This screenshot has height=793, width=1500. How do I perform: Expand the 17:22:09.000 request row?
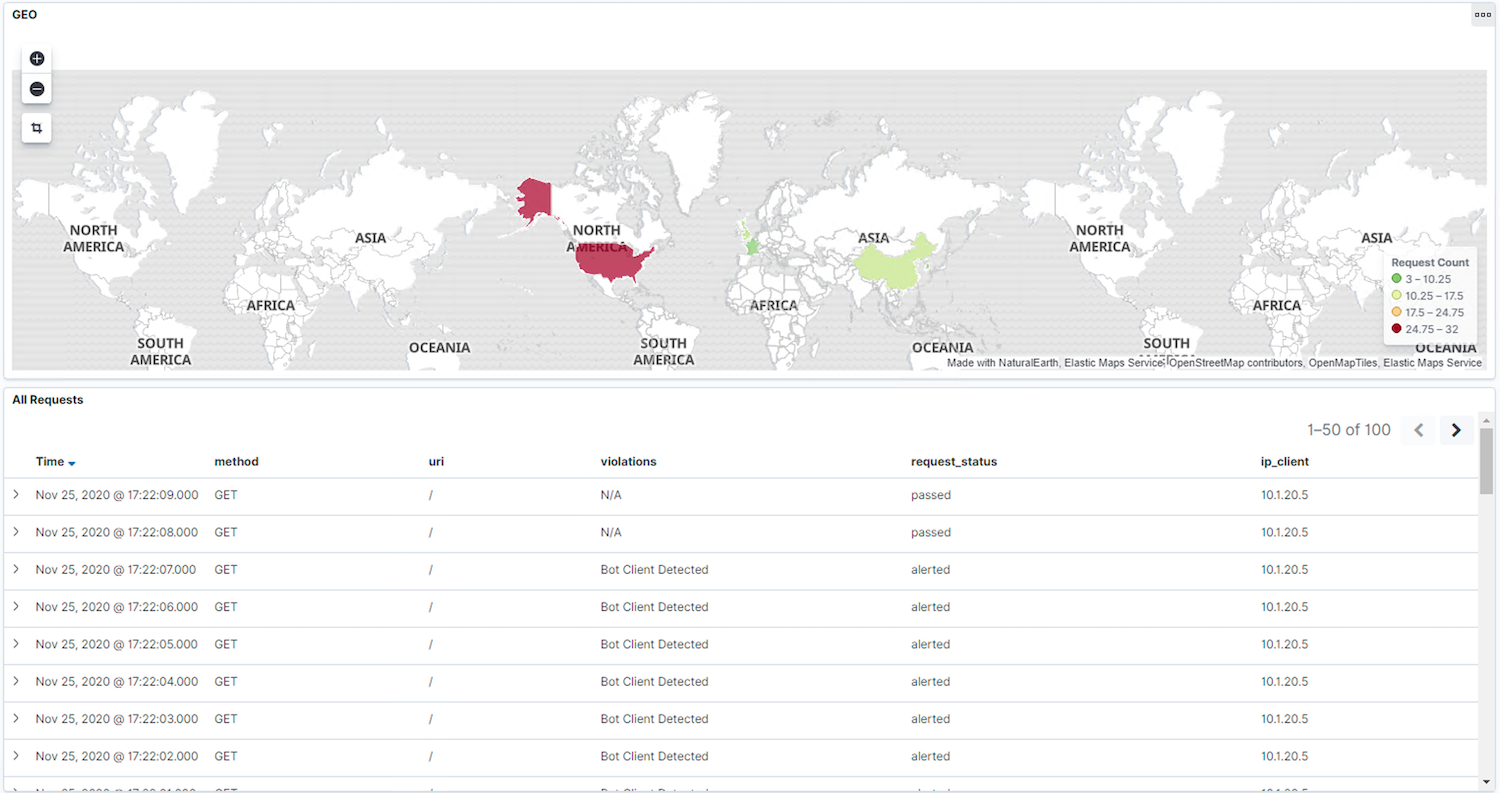(16, 494)
